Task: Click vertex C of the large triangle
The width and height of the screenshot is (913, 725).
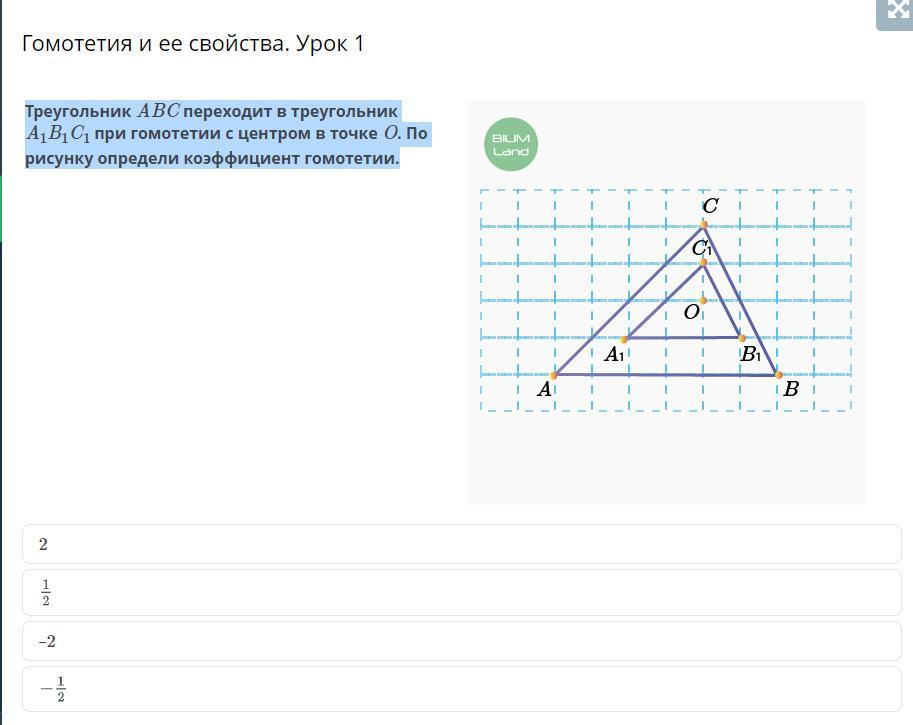Action: tap(703, 225)
